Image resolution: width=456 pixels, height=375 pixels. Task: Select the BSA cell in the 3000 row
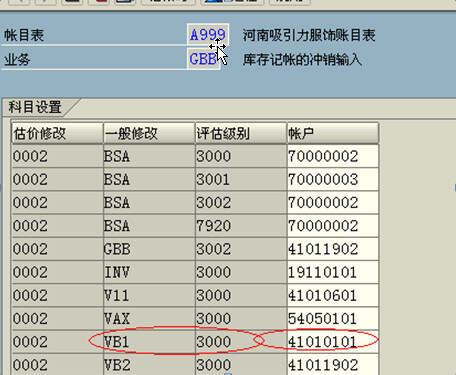[149, 156]
